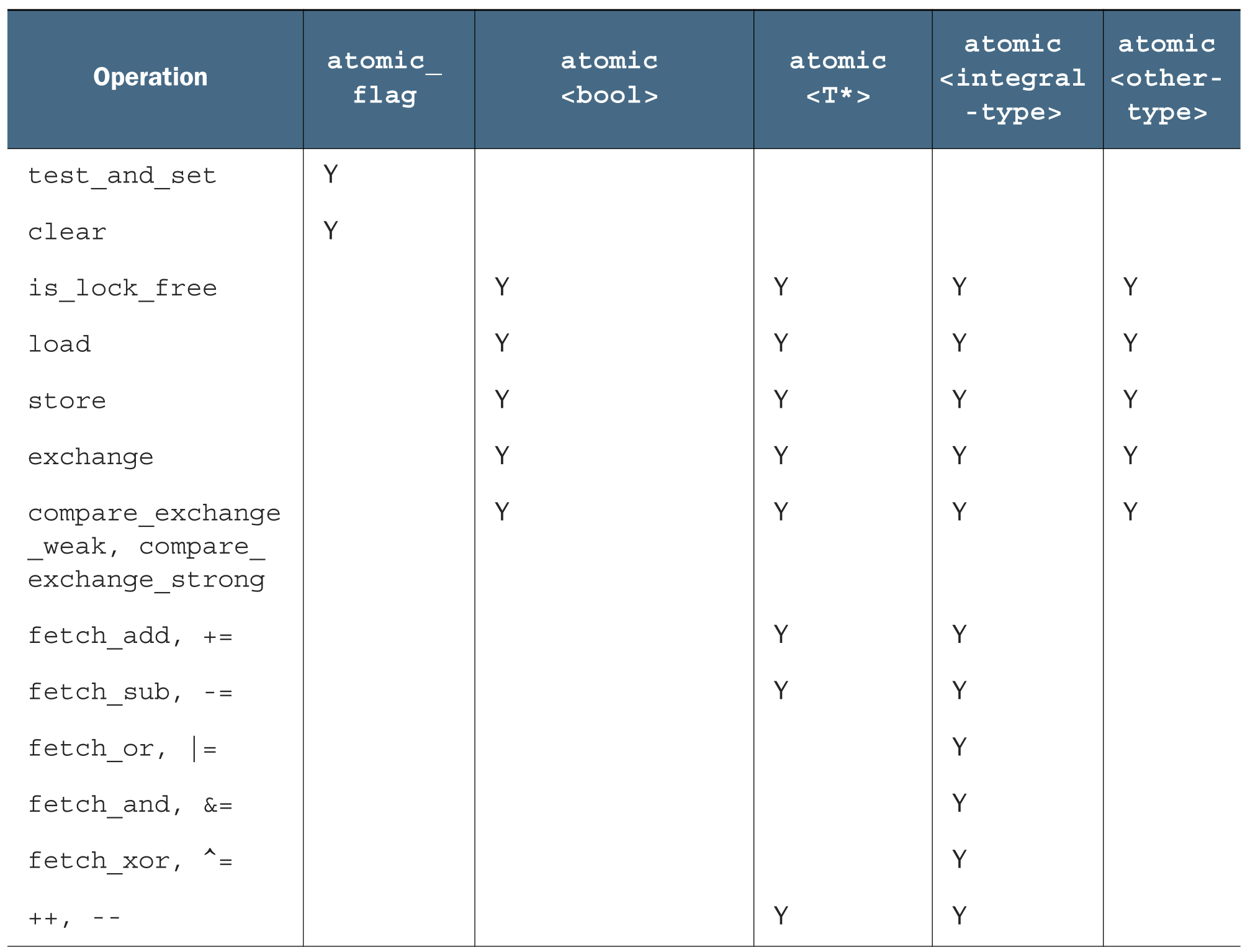Select the atomic<bool> column header
This screenshot has width=1250, height=952.
point(609,78)
